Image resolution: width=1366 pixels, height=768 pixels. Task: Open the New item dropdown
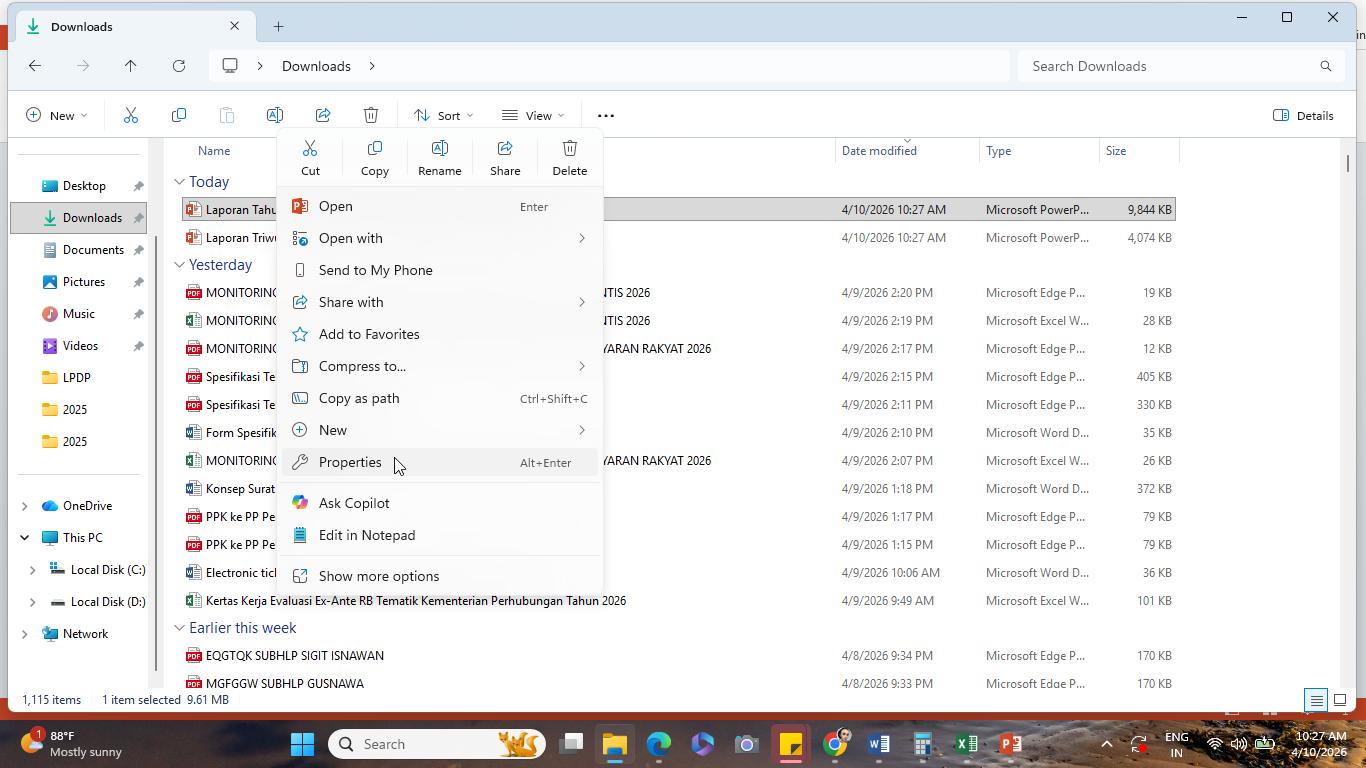point(57,115)
